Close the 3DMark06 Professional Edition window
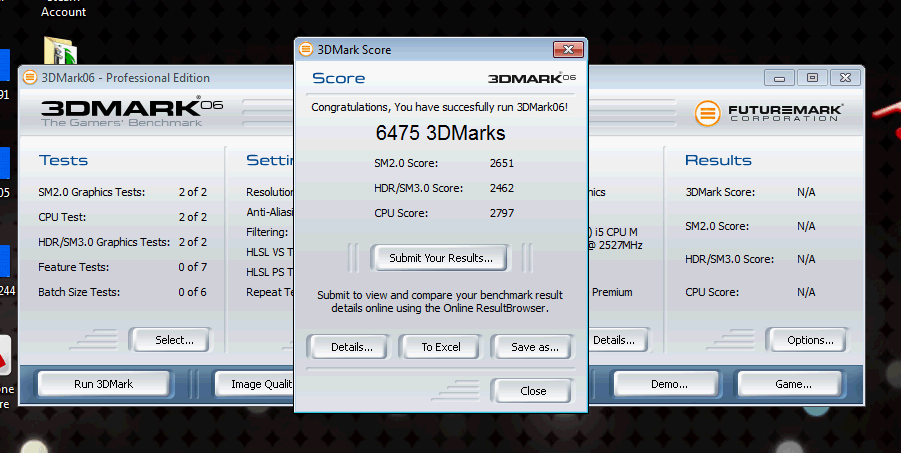 tap(845, 78)
